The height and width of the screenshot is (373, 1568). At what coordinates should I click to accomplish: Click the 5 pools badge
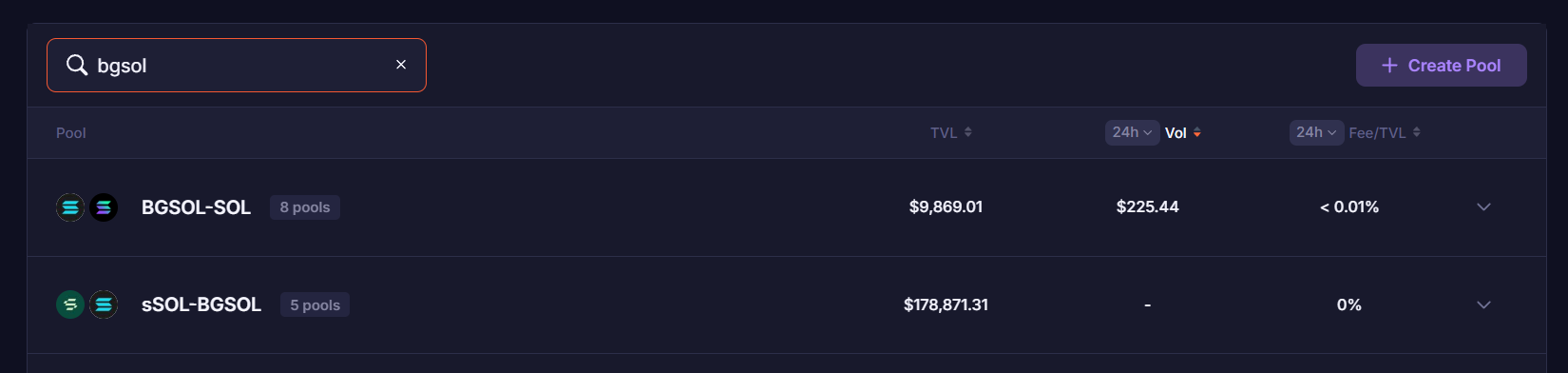[x=315, y=304]
